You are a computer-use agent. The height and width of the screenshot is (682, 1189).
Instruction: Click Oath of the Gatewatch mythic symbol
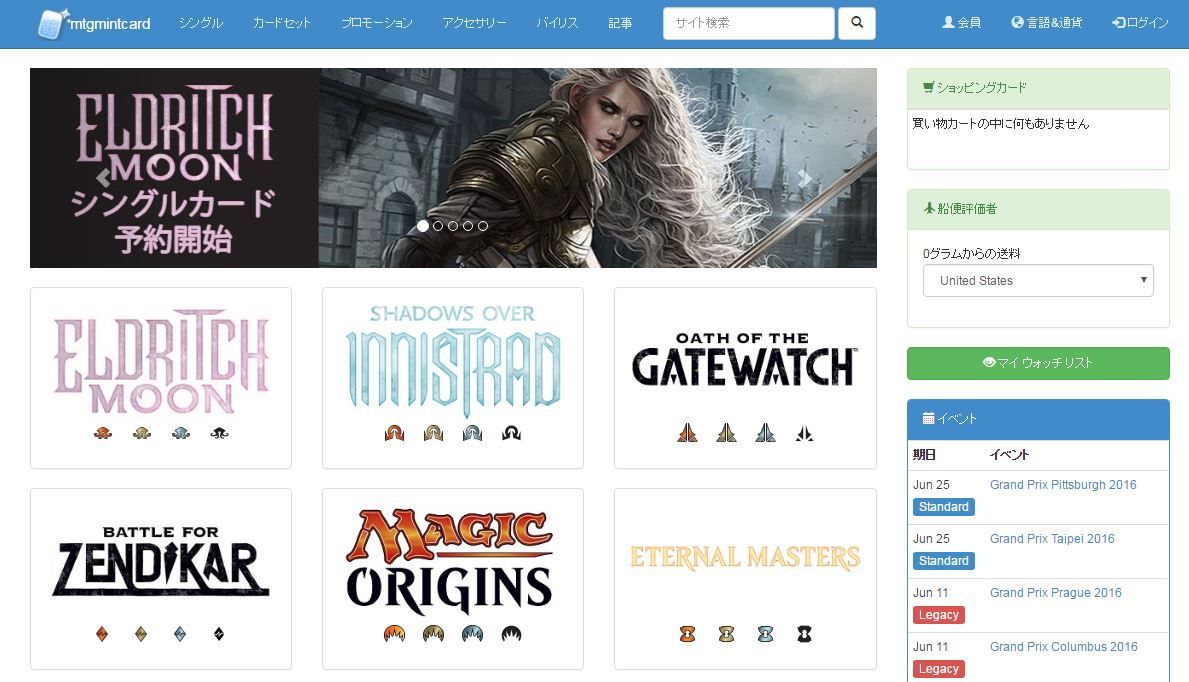tap(687, 433)
